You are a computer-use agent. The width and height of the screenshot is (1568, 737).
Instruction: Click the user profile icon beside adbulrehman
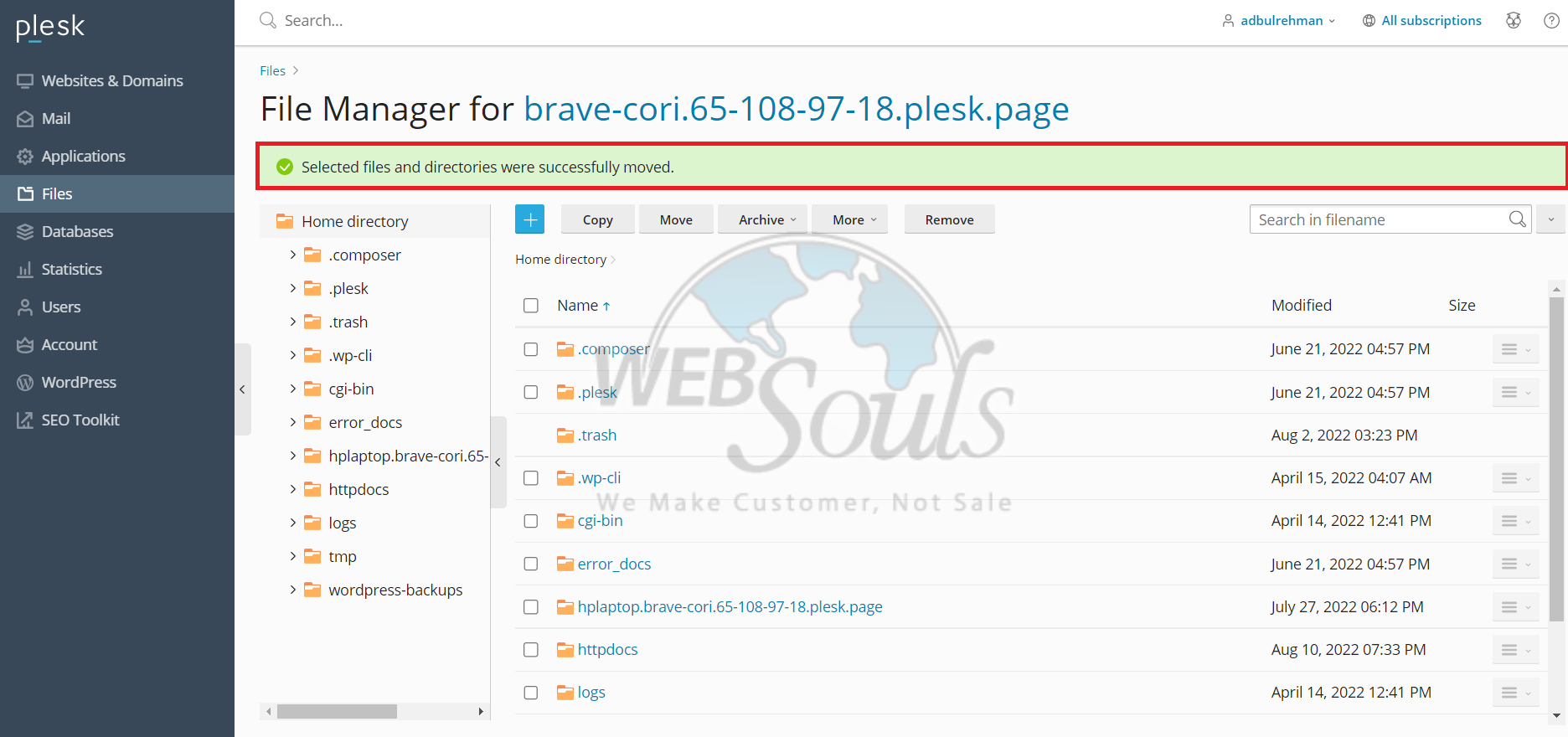1228,20
